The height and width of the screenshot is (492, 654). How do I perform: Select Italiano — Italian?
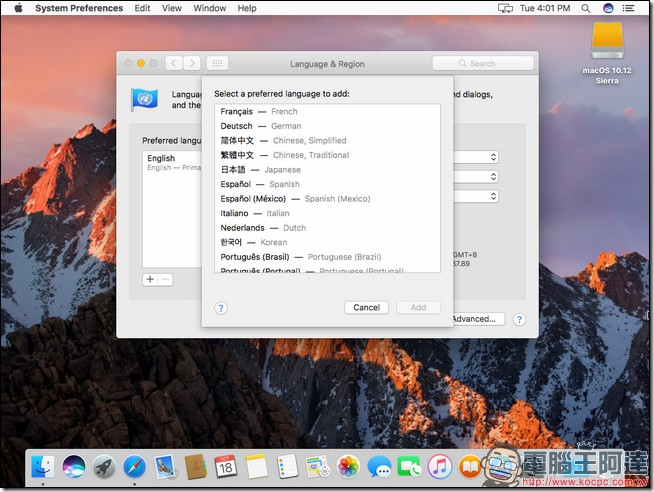point(327,213)
